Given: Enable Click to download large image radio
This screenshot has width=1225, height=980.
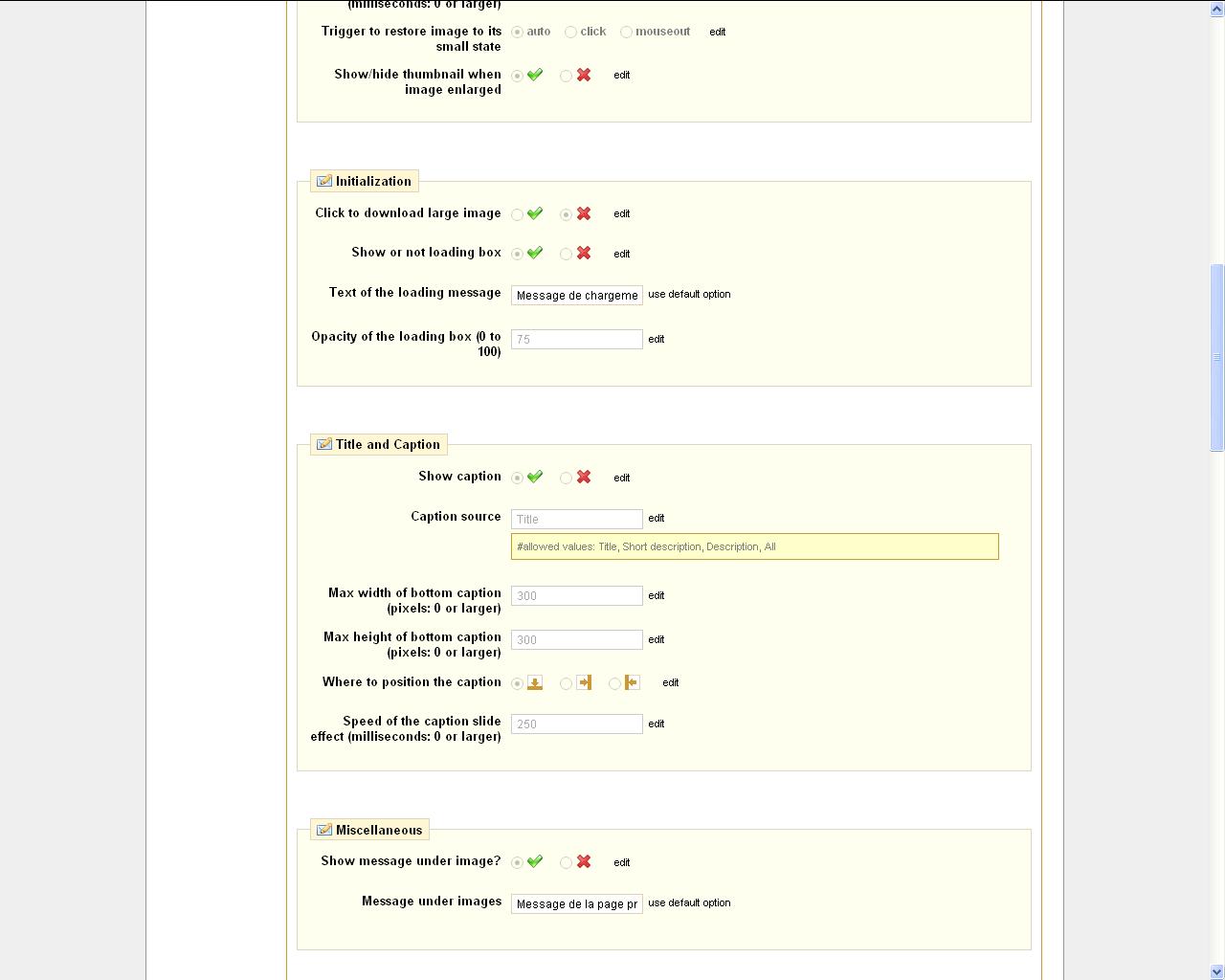Looking at the screenshot, I should (x=517, y=214).
